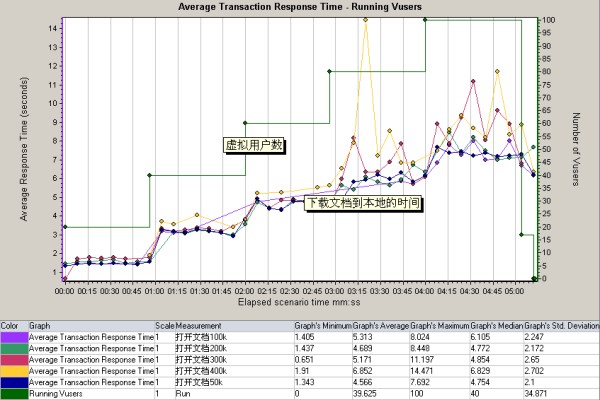The height and width of the screenshot is (400, 600).
Task: Click minimum value 0.651
Action: (x=304, y=360)
